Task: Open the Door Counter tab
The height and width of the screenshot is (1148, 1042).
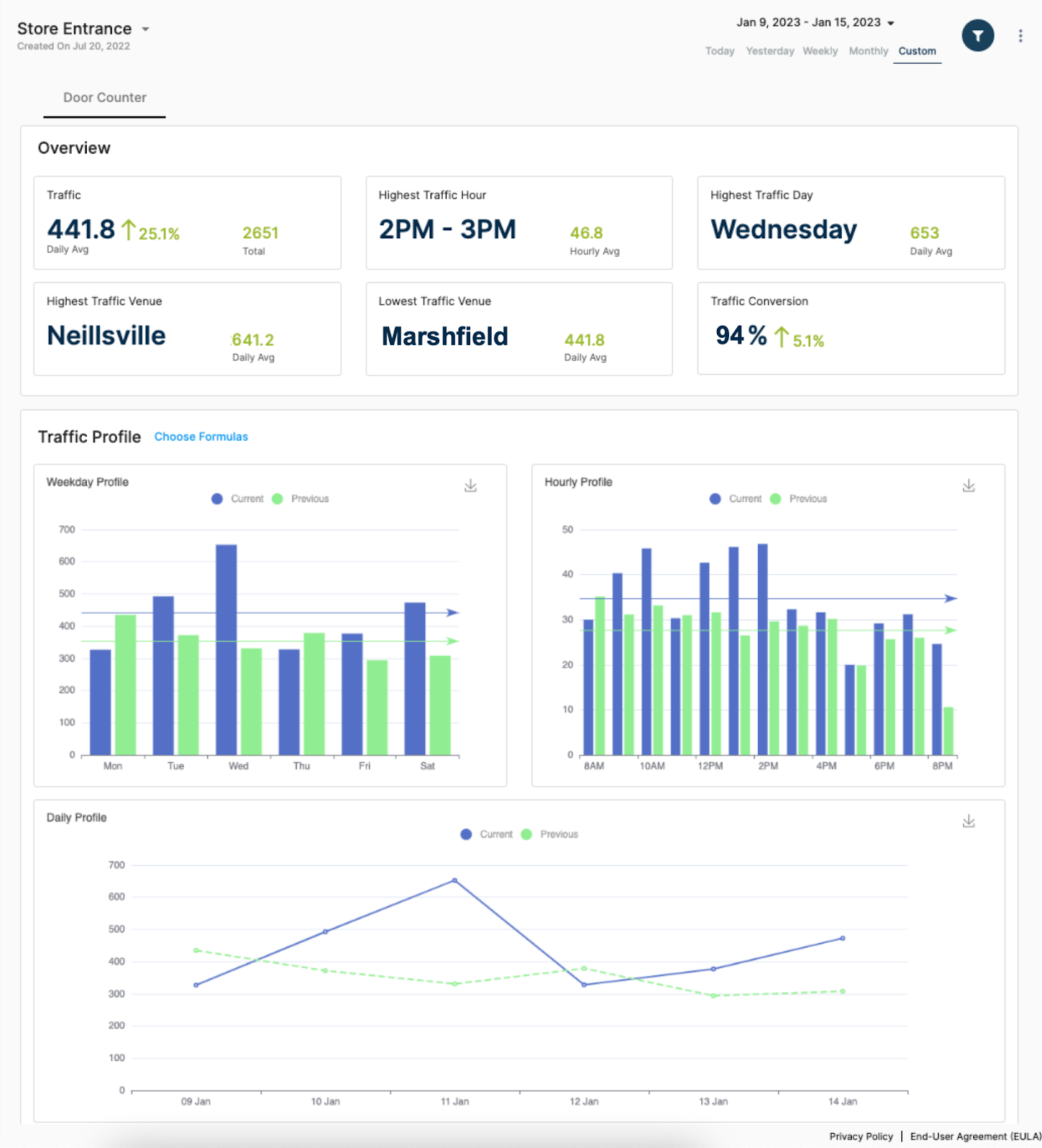Action: coord(105,98)
